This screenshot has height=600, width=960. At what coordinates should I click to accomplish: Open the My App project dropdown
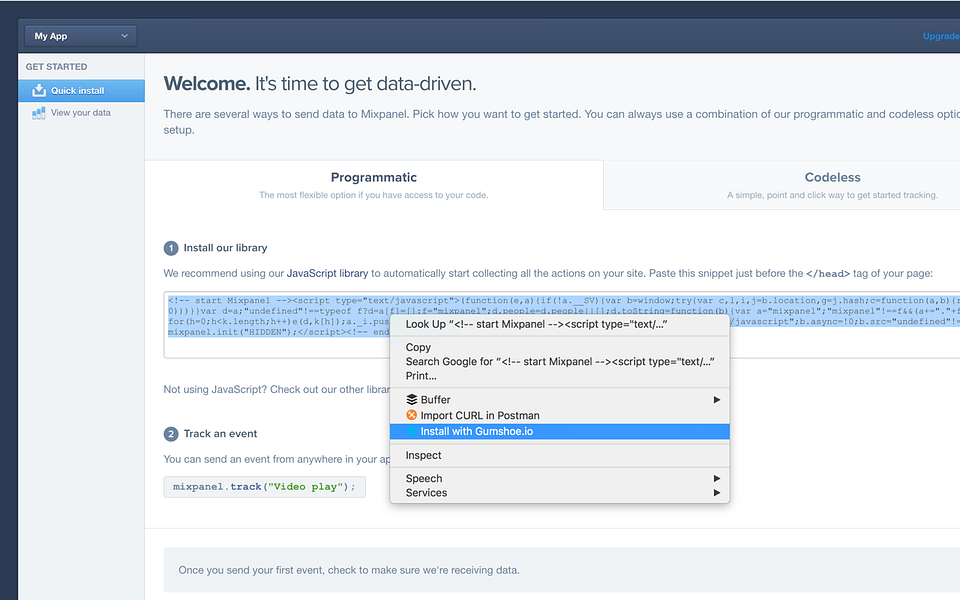81,36
